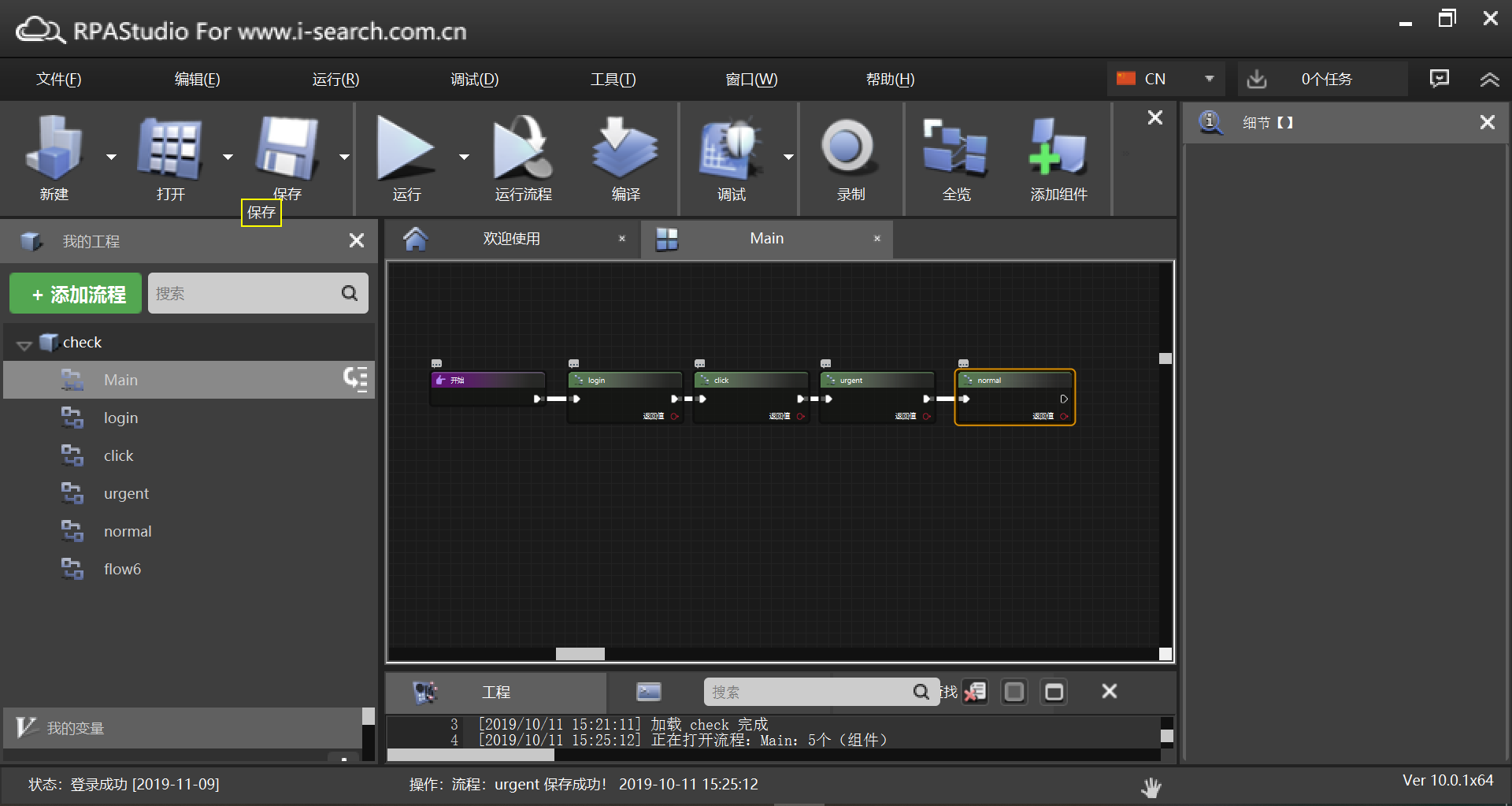The height and width of the screenshot is (806, 1512).
Task: Close the 细节 details panel
Action: click(1488, 122)
